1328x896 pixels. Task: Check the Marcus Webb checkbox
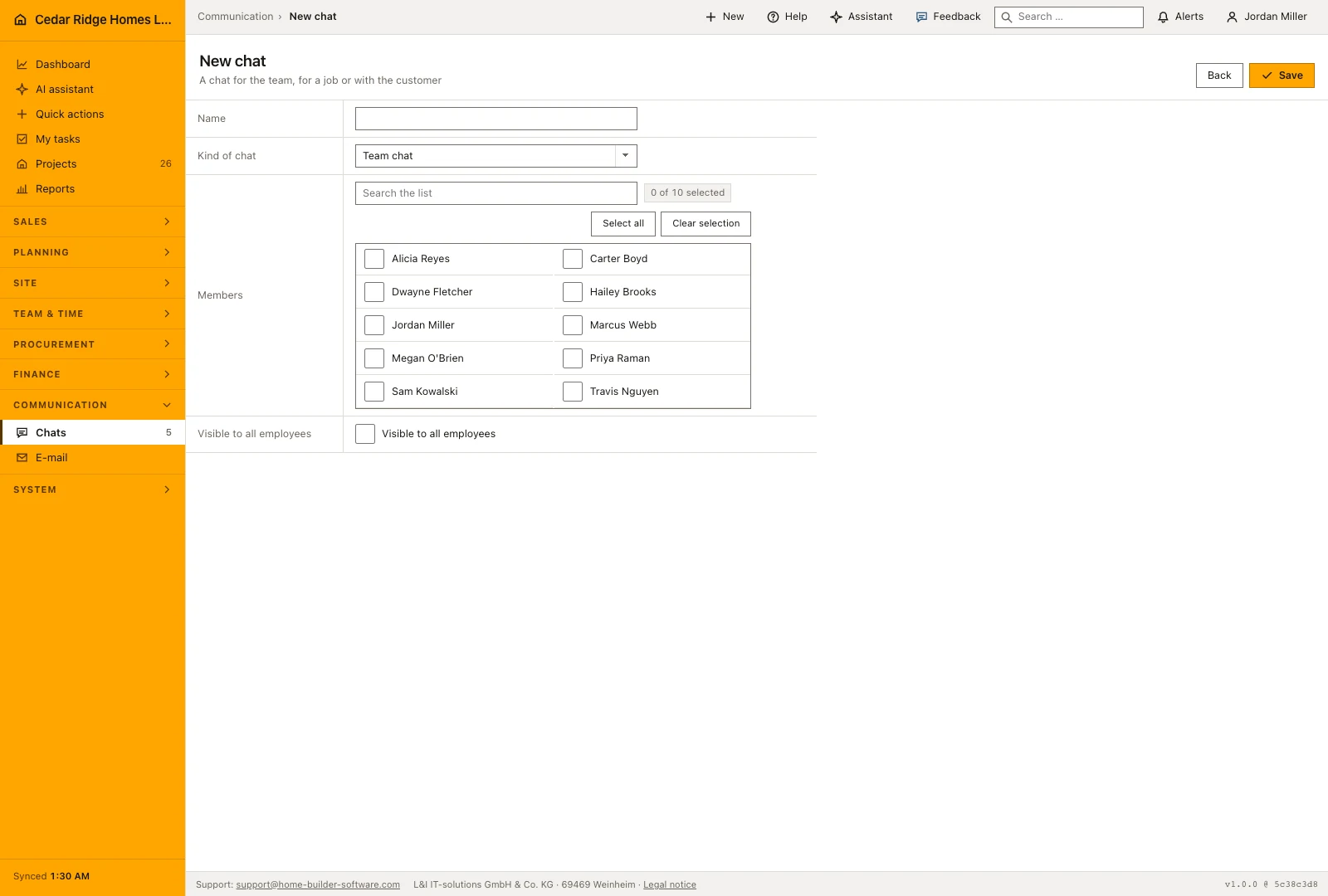pos(573,325)
